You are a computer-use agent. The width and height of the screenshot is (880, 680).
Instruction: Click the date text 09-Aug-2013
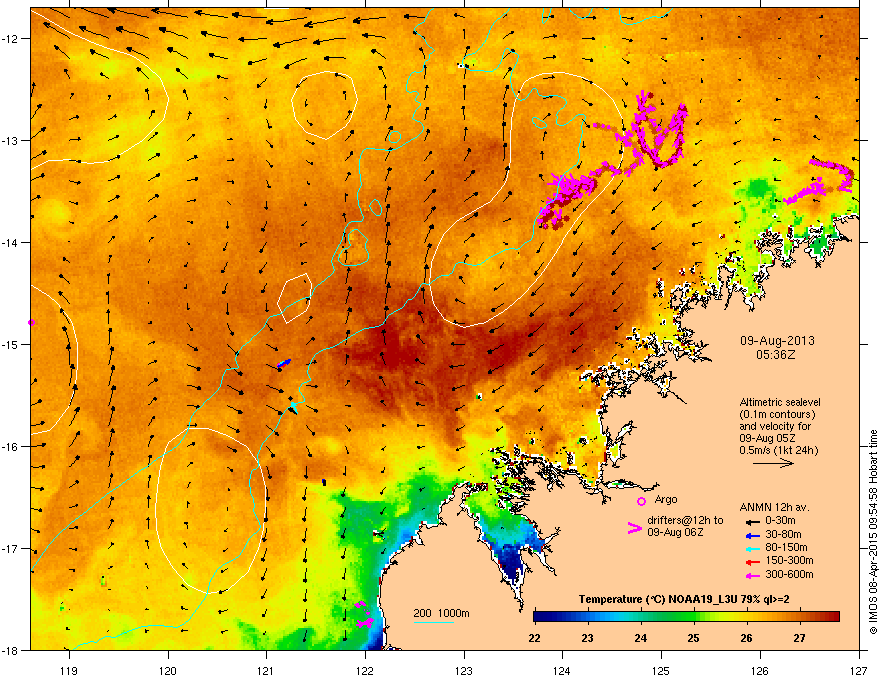point(777,341)
